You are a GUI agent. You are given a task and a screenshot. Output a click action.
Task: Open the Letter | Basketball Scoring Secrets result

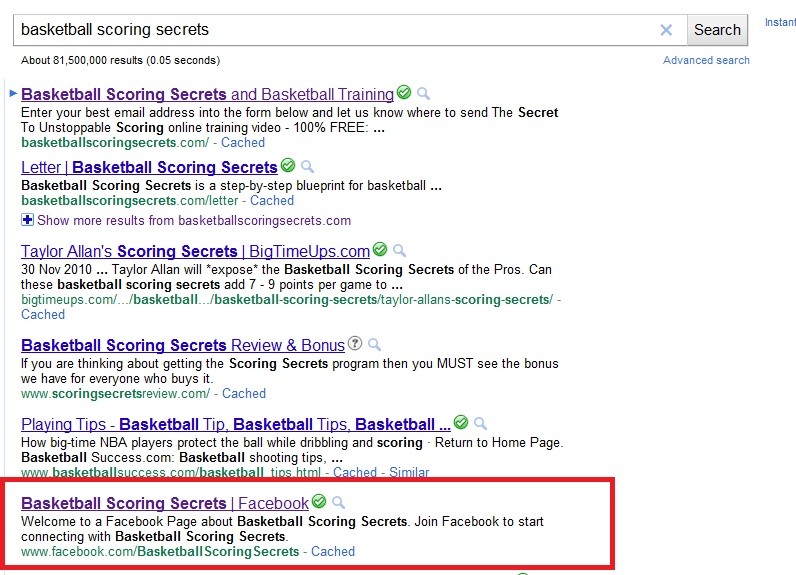149,167
